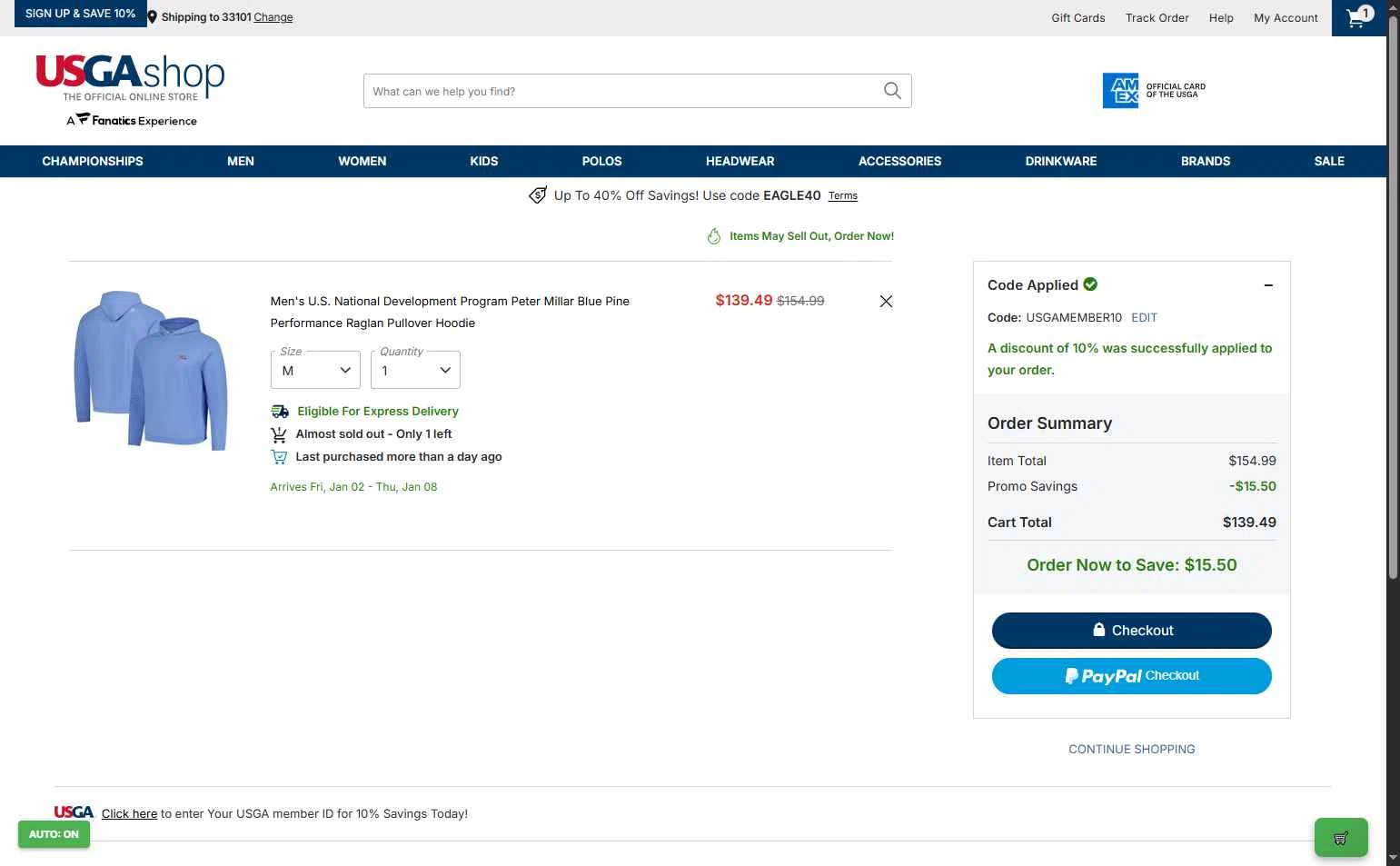1400x866 pixels.
Task: Open the KIDS menu
Action: 484,161
